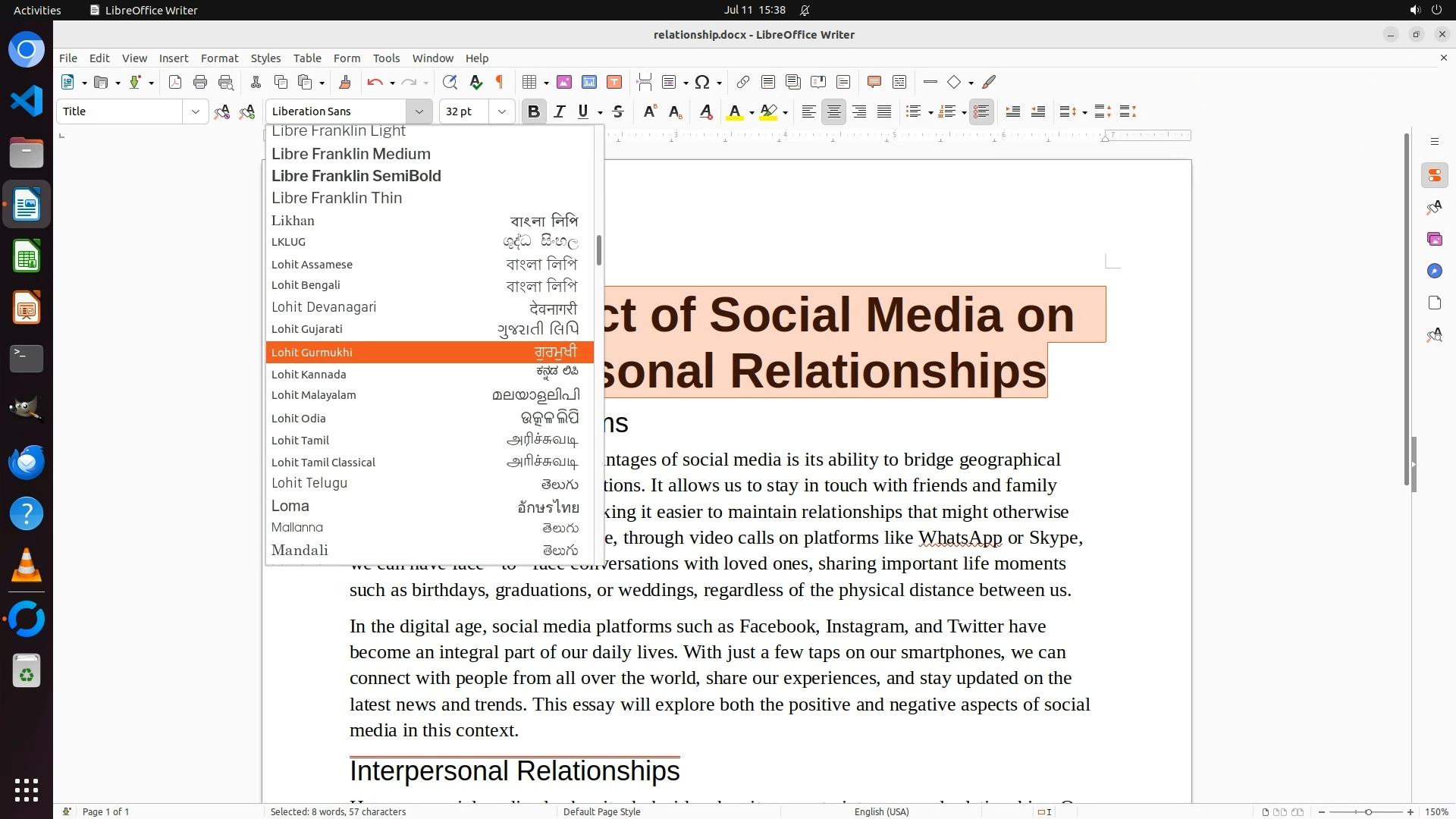
Task: Click the Insert Hyperlink icon
Action: pyautogui.click(x=743, y=82)
